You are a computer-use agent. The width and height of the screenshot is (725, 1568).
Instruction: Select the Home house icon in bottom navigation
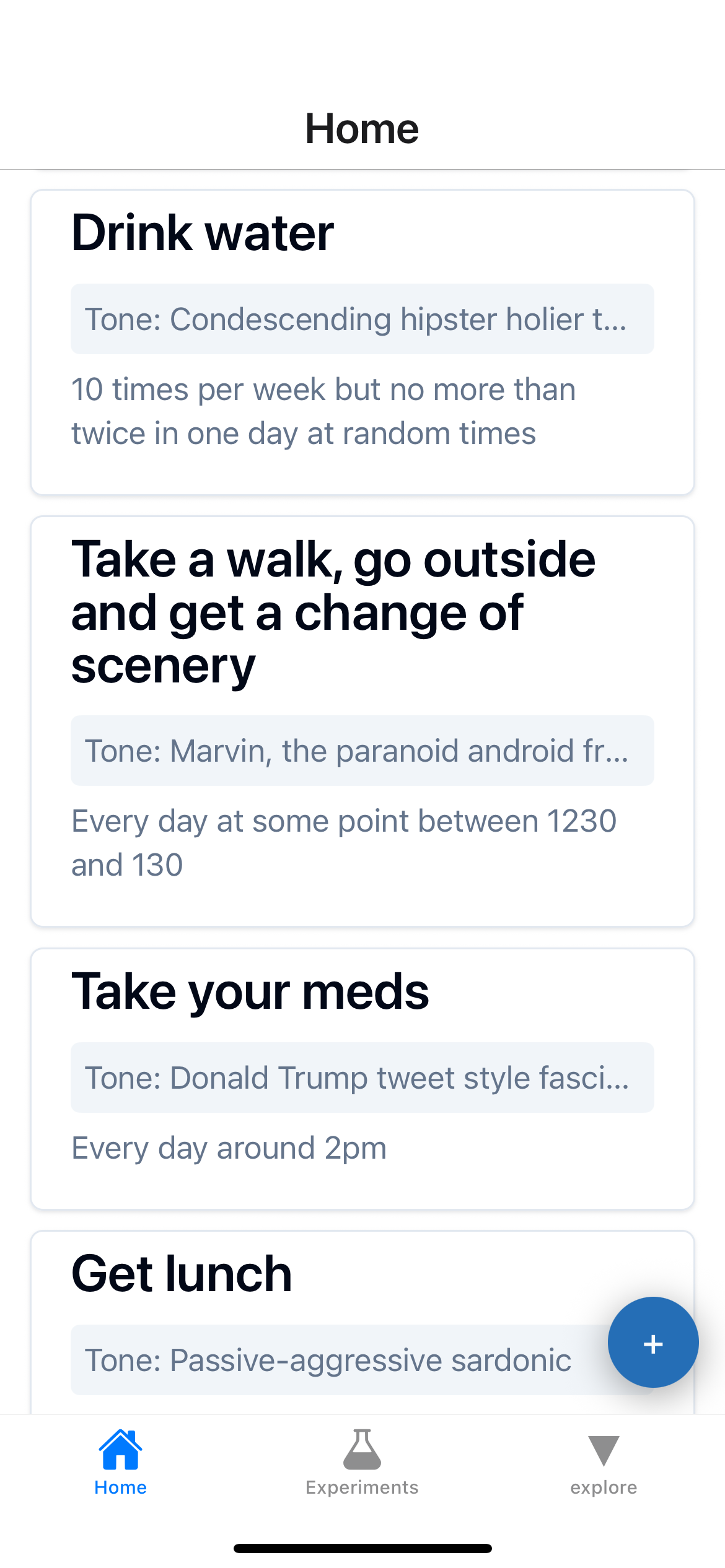pyautogui.click(x=120, y=1453)
